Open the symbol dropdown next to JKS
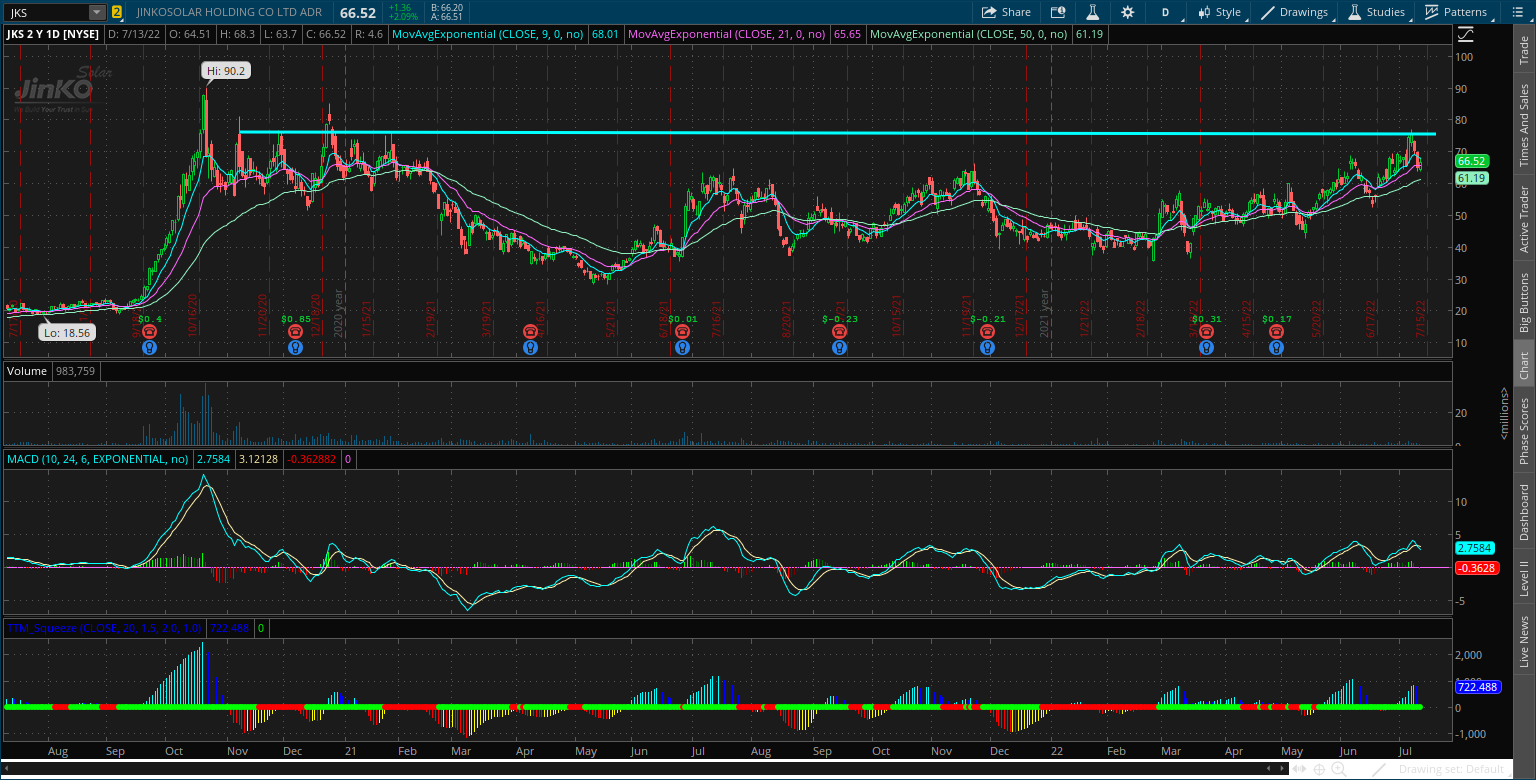 [94, 12]
